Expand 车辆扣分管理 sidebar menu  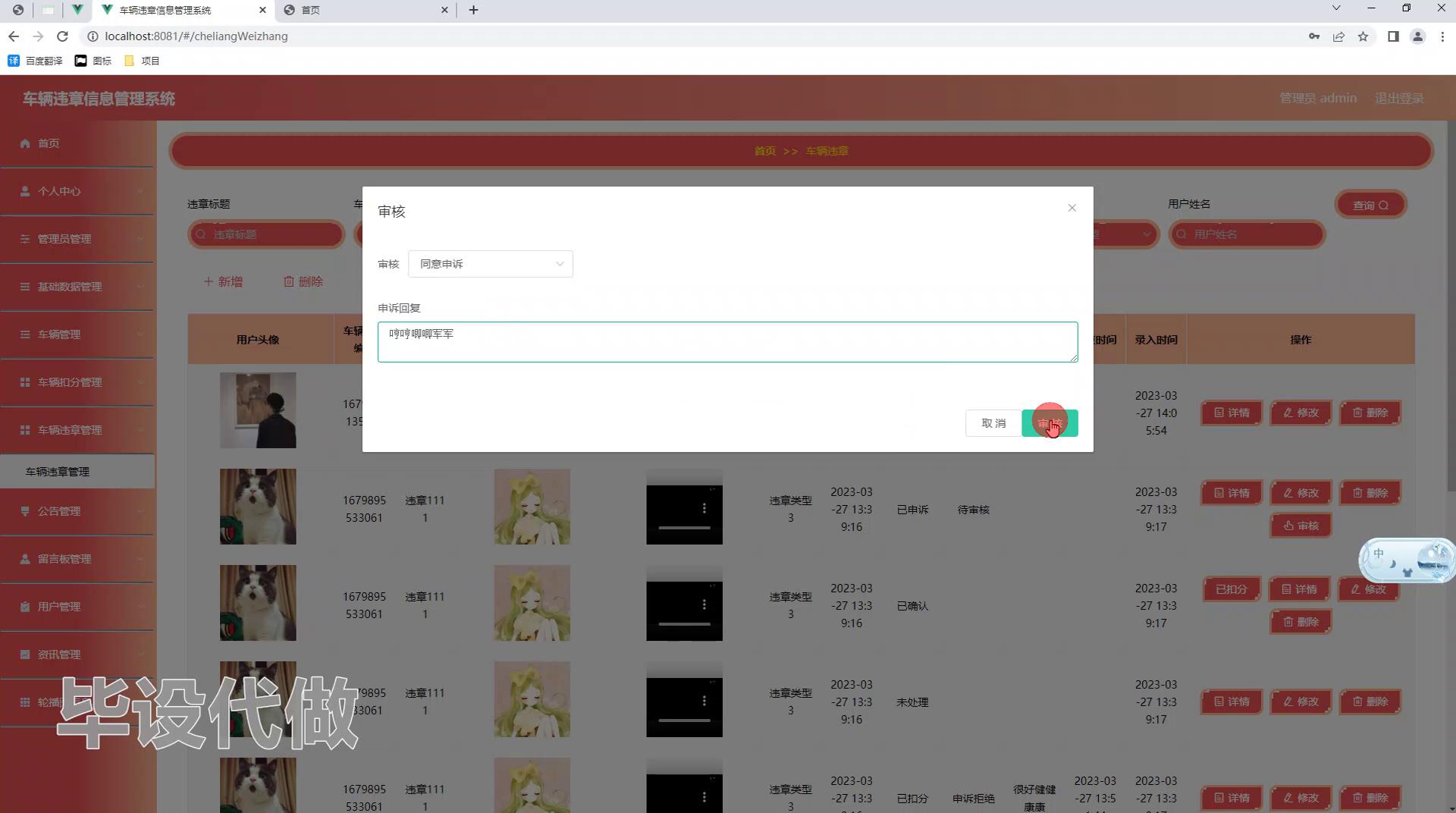77,382
